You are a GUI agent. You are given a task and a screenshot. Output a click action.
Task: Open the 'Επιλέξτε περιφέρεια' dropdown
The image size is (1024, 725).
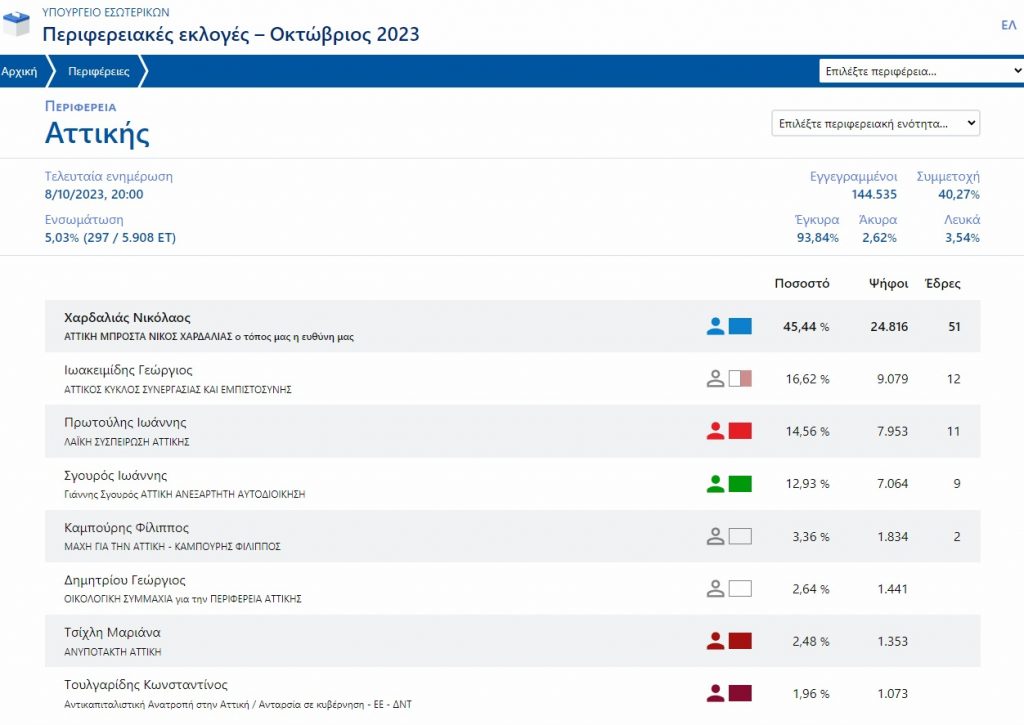[920, 71]
